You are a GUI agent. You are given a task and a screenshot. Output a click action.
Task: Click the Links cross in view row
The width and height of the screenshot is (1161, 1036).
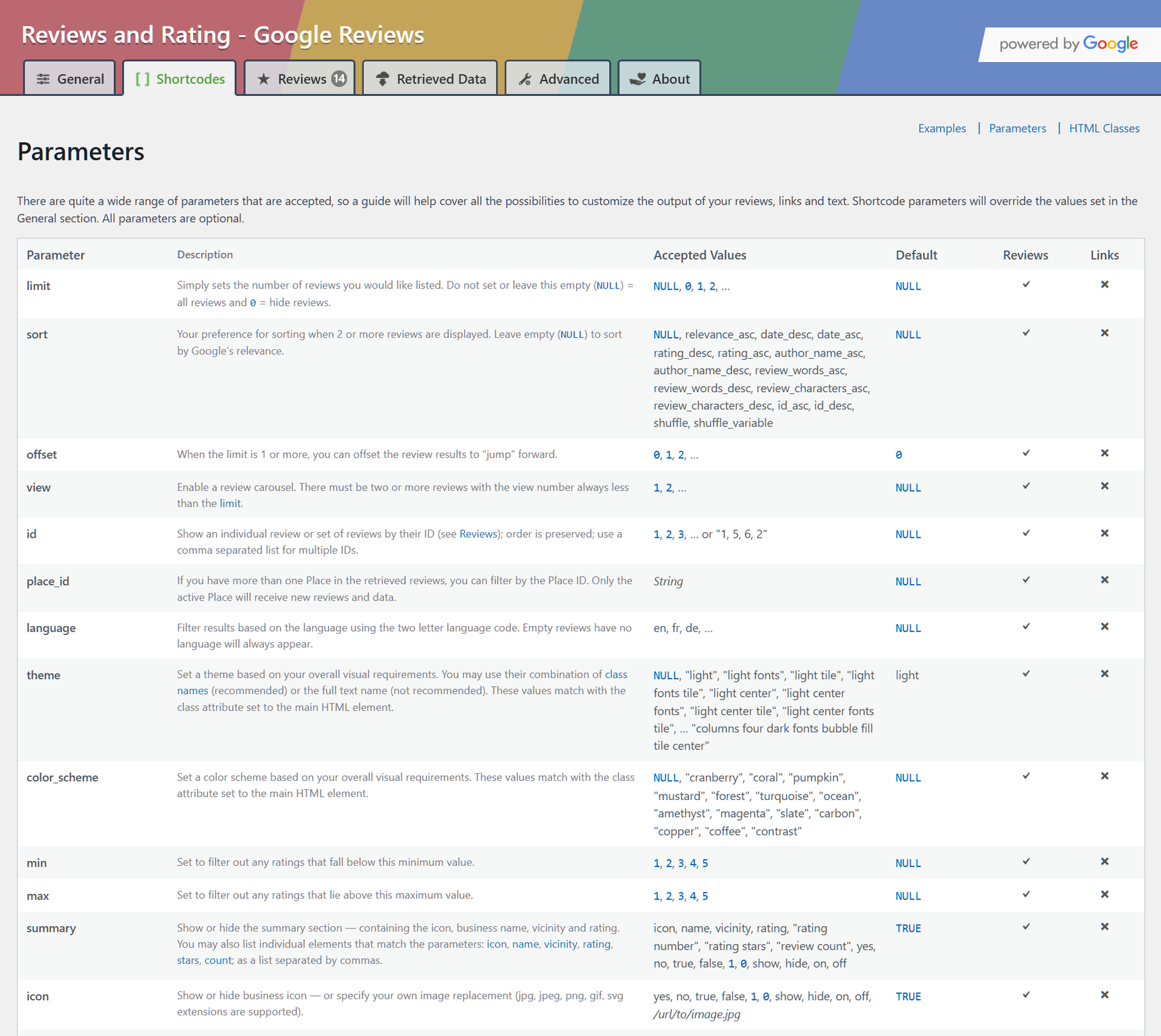[1105, 486]
